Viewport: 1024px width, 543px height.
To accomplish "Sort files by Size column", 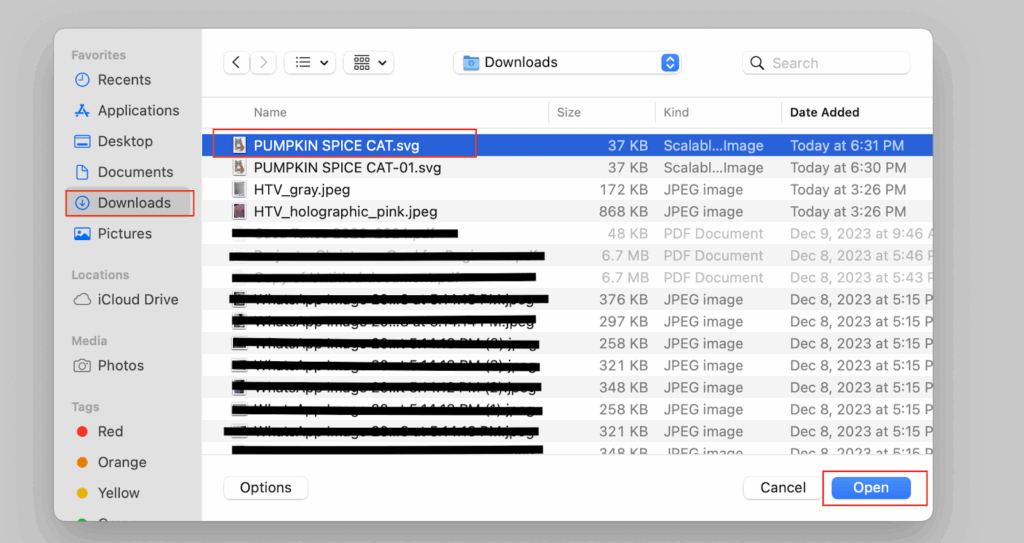I will [x=569, y=112].
